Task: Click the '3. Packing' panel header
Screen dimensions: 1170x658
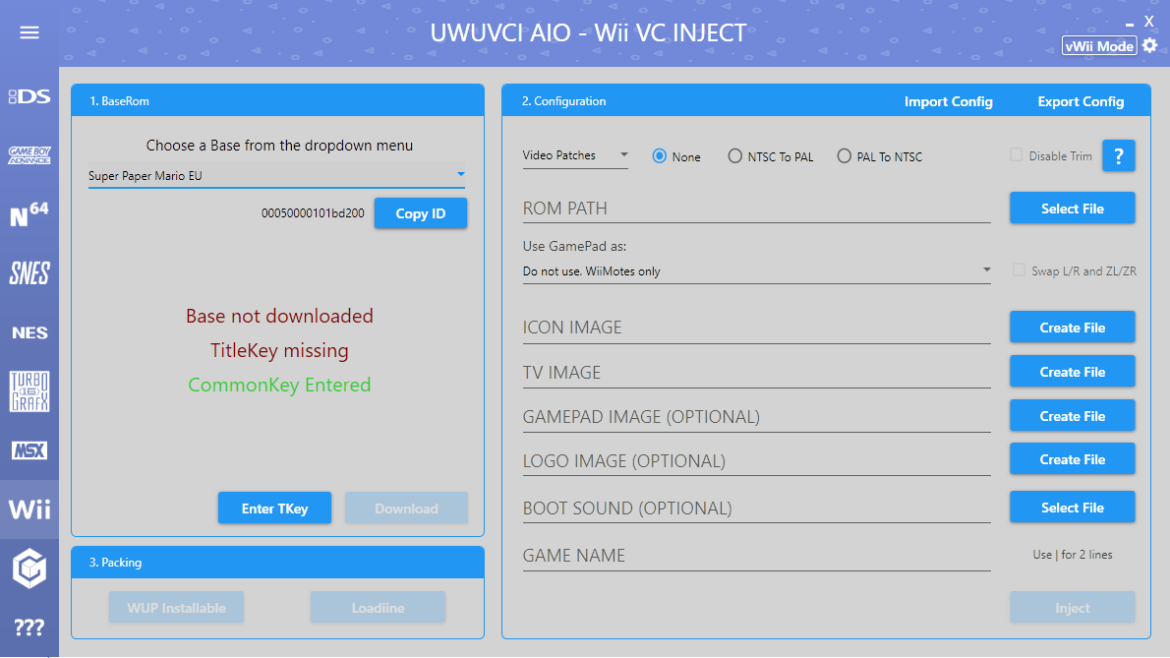Action: (x=278, y=563)
